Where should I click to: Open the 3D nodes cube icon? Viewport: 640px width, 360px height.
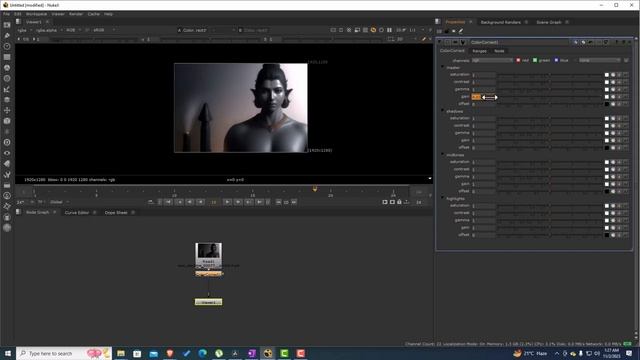pos(7,121)
